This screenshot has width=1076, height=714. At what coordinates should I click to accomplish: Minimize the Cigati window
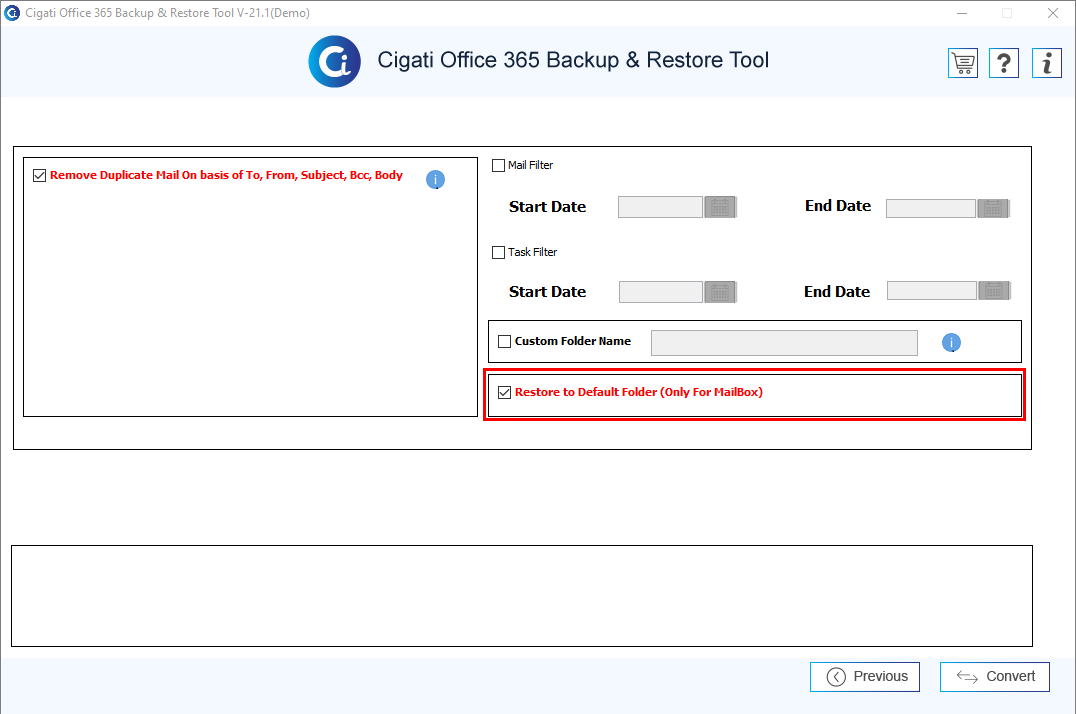(962, 13)
